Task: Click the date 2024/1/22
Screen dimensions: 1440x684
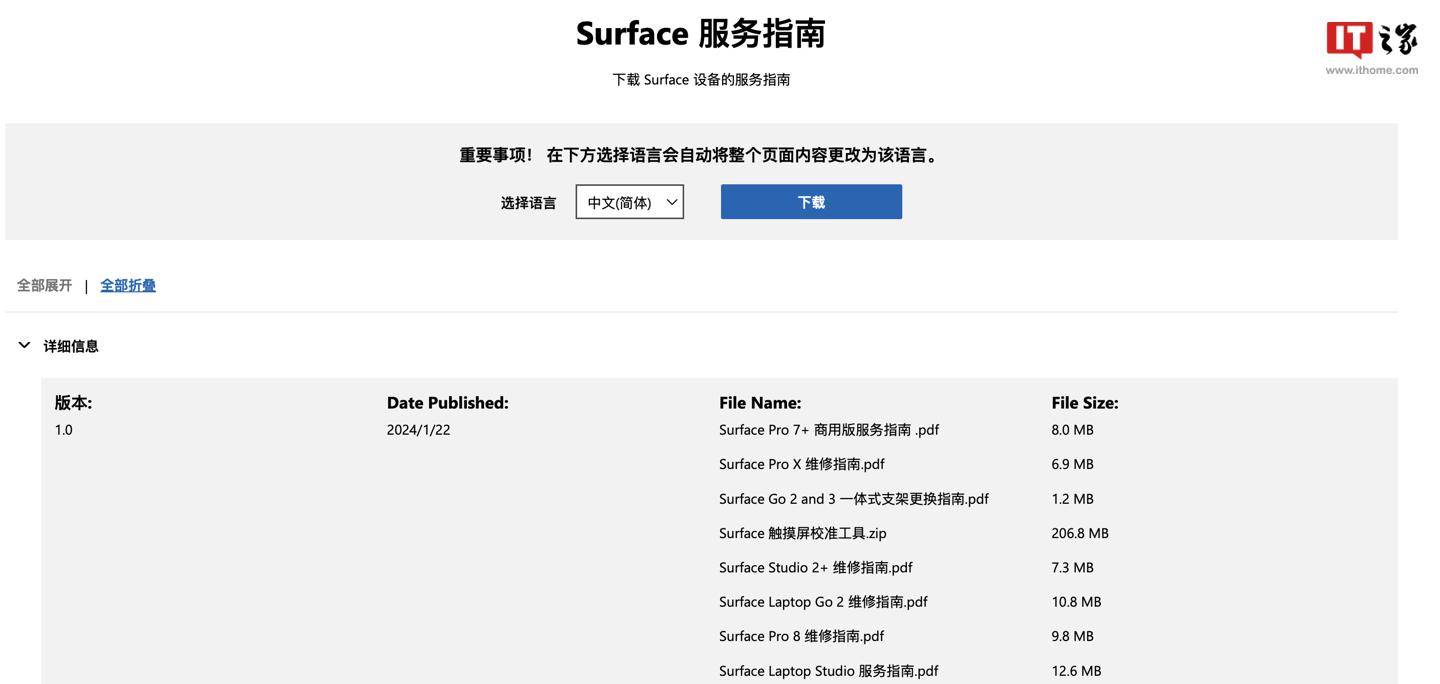Action: [x=418, y=430]
